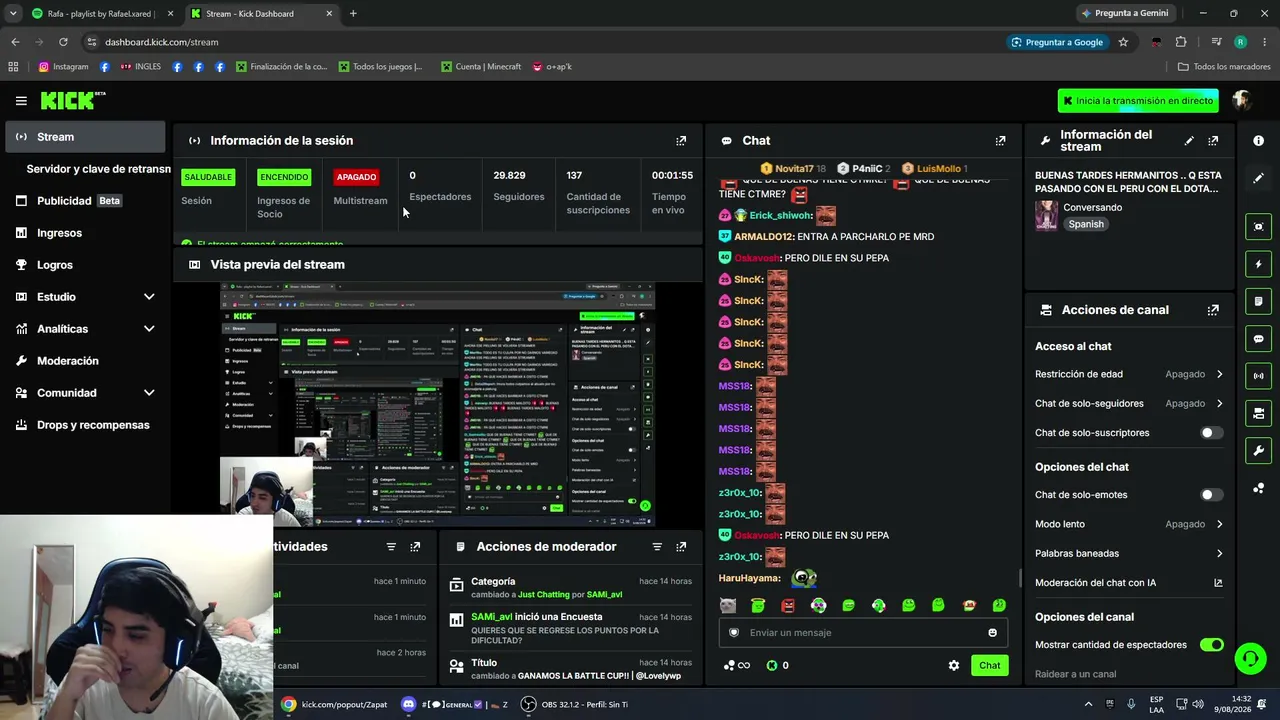Pop out the Acciones de canal panel

coord(1213,310)
